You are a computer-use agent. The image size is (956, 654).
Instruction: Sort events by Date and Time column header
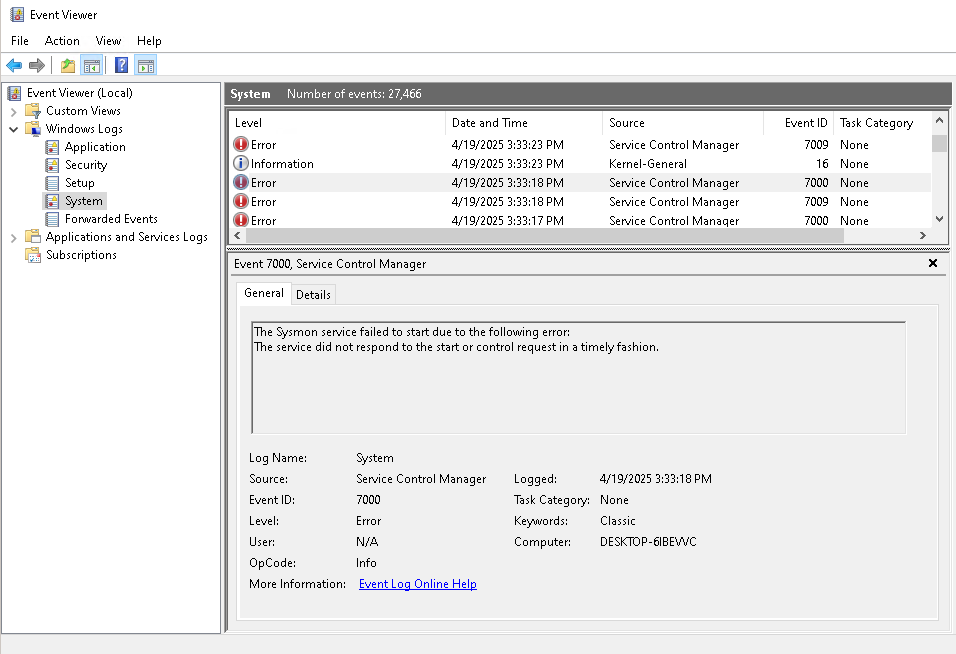[524, 123]
